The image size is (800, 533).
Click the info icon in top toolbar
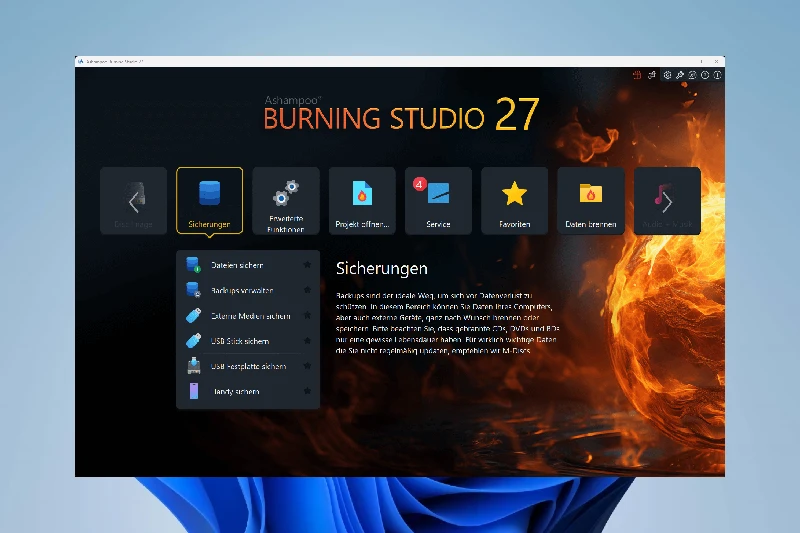pyautogui.click(x=717, y=75)
